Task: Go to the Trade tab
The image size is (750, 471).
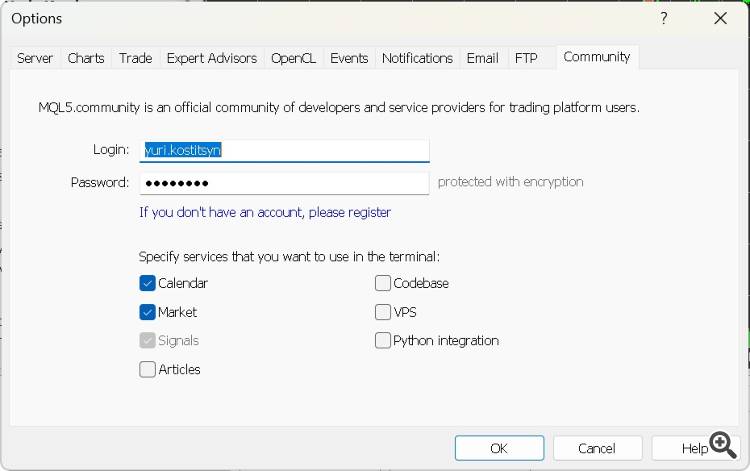Action: [x=136, y=58]
